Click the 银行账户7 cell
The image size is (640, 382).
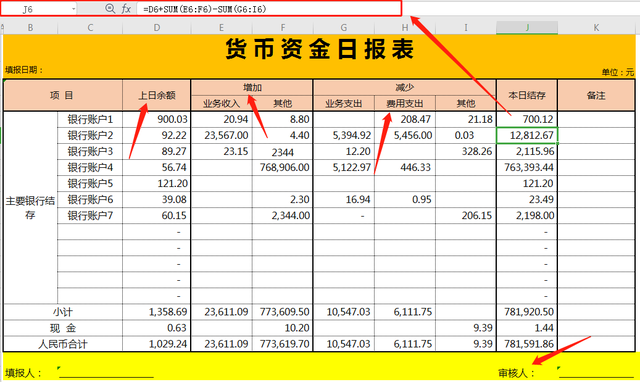point(90,215)
